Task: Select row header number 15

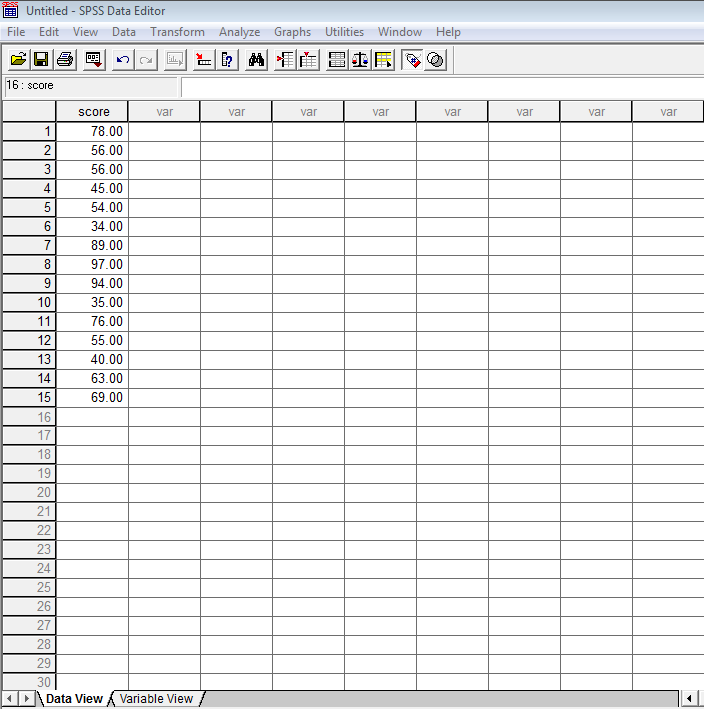Action: [29, 397]
